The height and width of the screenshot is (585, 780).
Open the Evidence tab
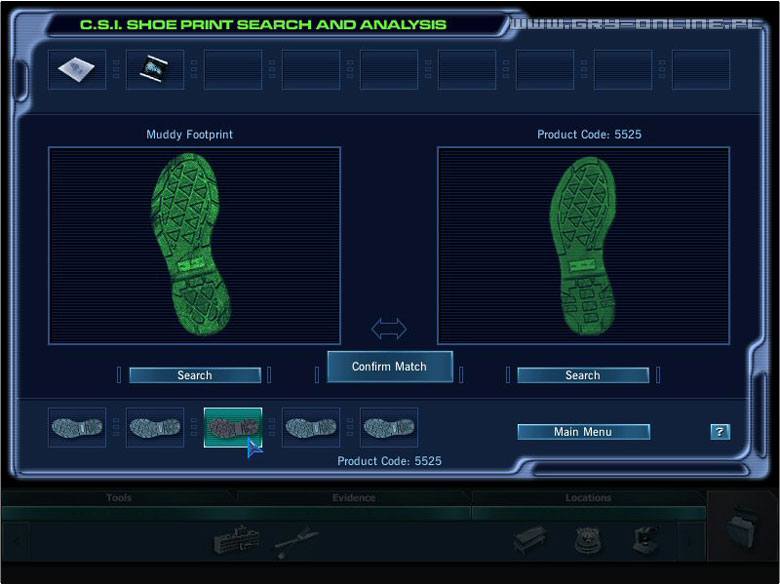354,497
